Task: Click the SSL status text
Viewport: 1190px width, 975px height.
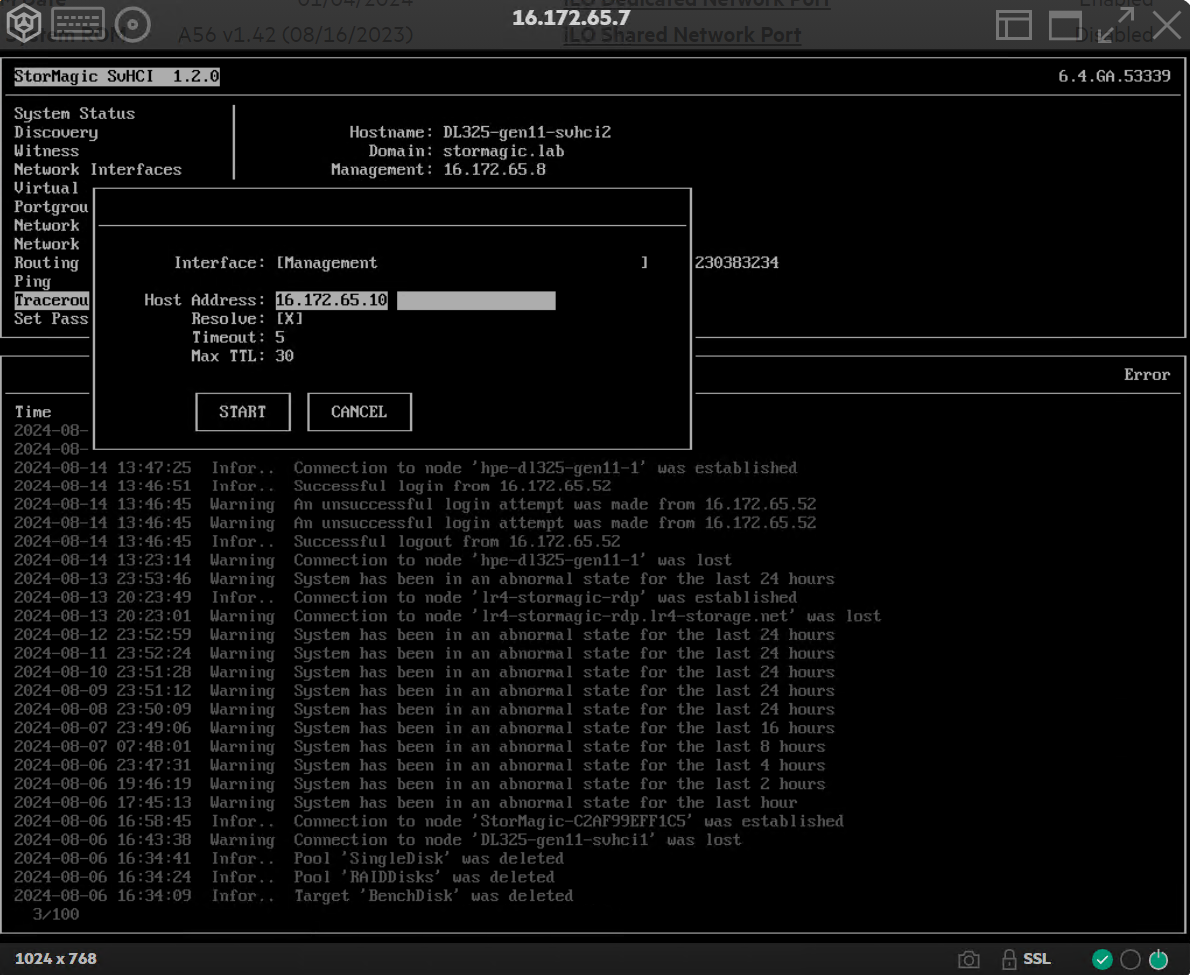Action: point(1037,959)
